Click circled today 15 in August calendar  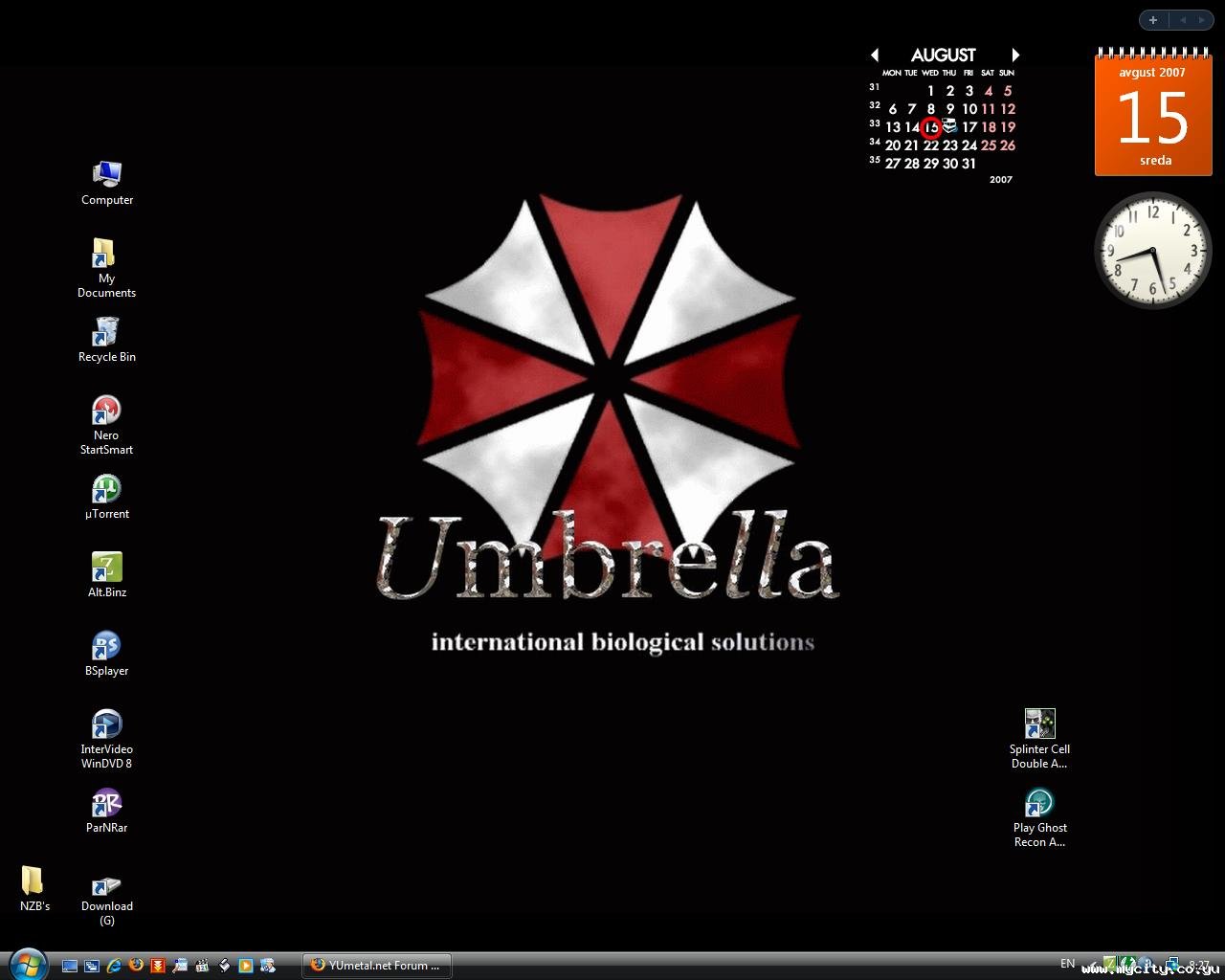click(931, 127)
